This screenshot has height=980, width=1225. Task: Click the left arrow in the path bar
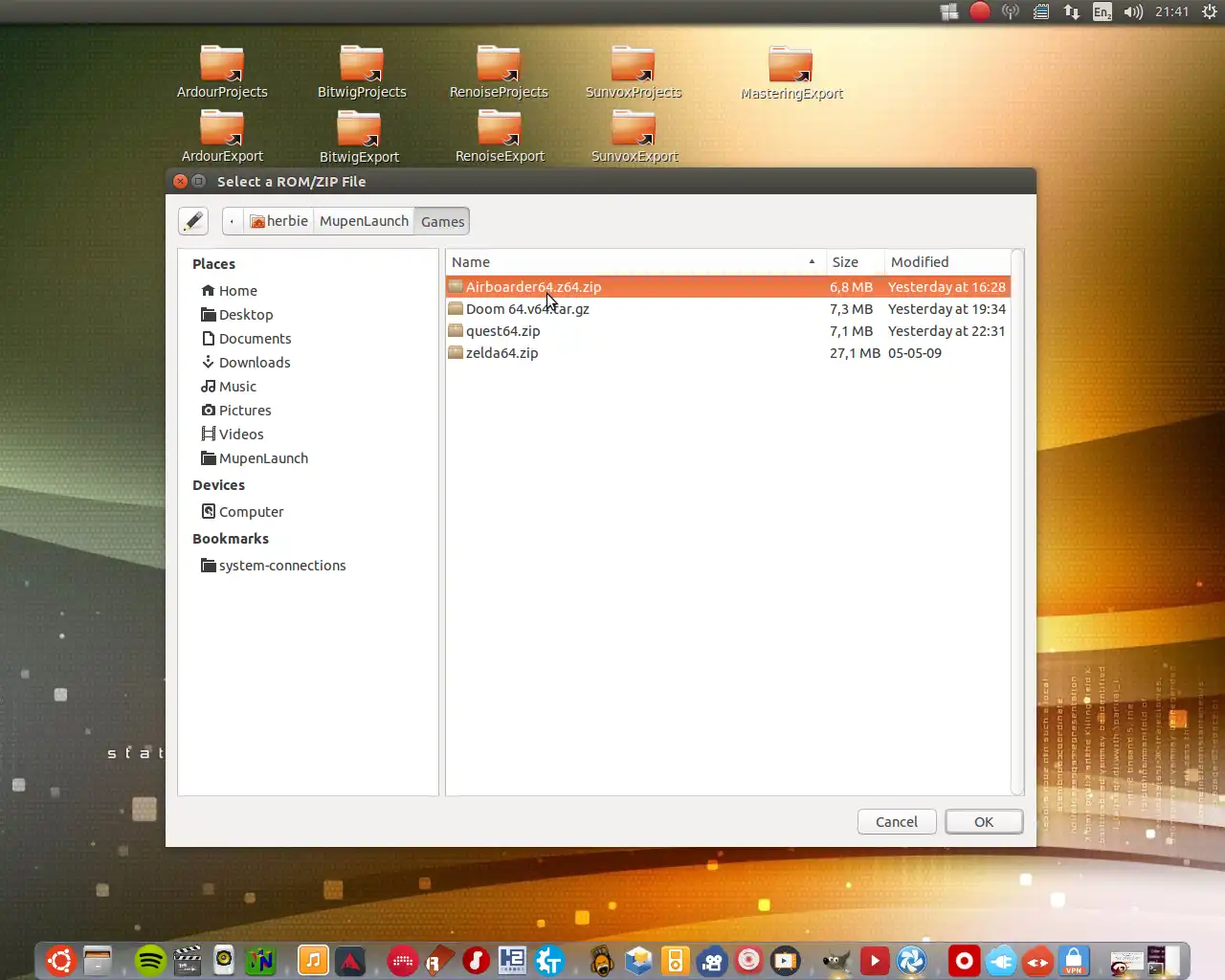233,221
